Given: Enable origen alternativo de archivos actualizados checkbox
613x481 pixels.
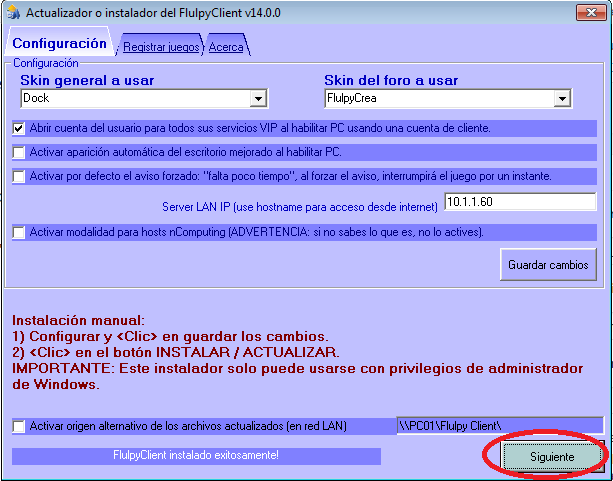Looking at the screenshot, I should coord(18,426).
